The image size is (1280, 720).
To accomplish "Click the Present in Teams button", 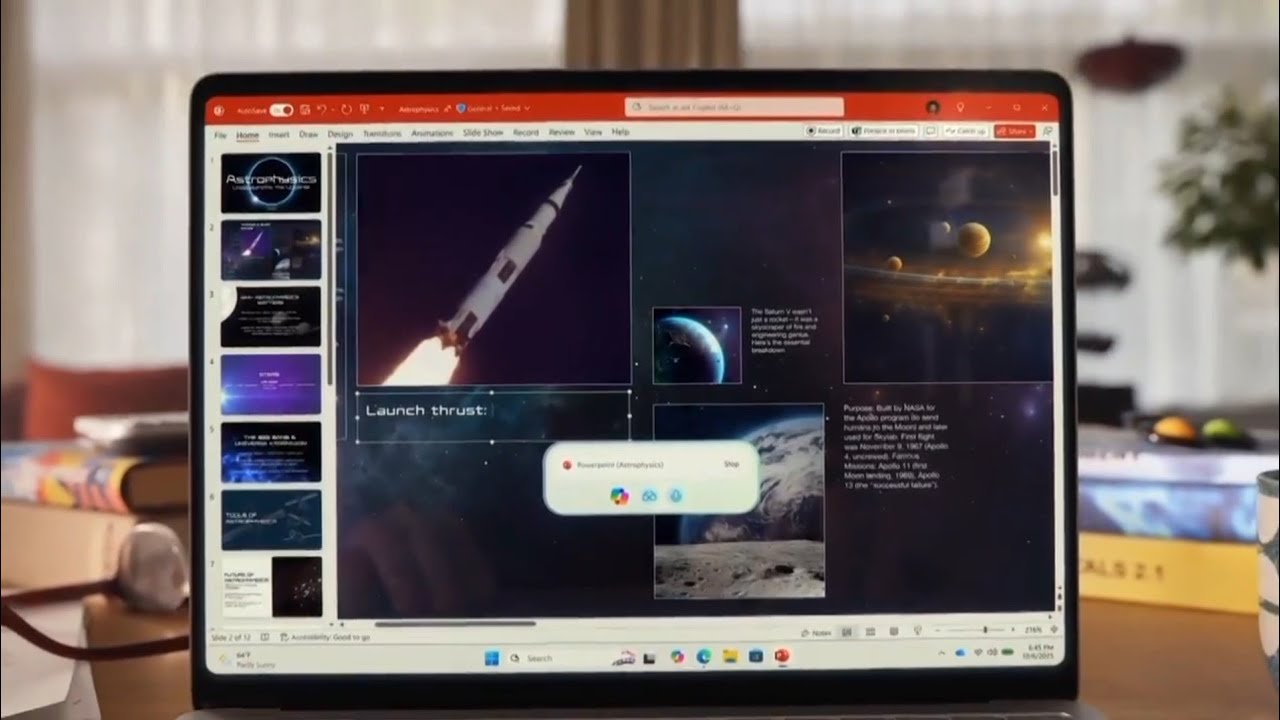I will 884,131.
